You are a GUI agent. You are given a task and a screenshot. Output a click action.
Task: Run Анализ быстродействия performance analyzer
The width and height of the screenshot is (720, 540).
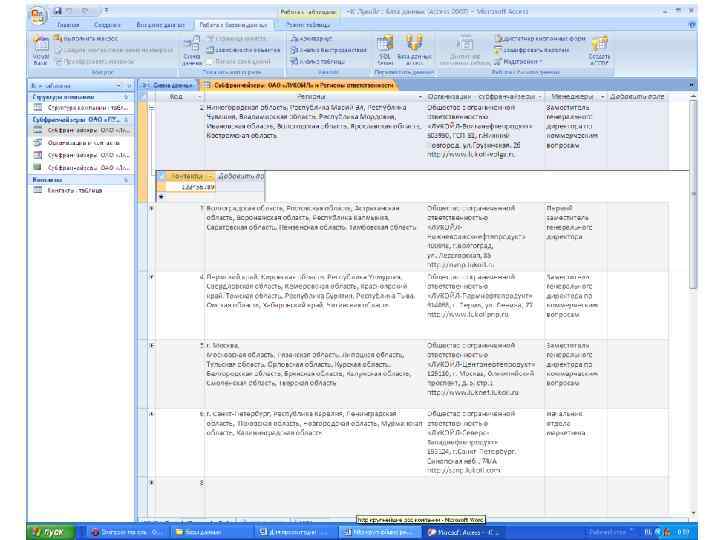tap(328, 50)
